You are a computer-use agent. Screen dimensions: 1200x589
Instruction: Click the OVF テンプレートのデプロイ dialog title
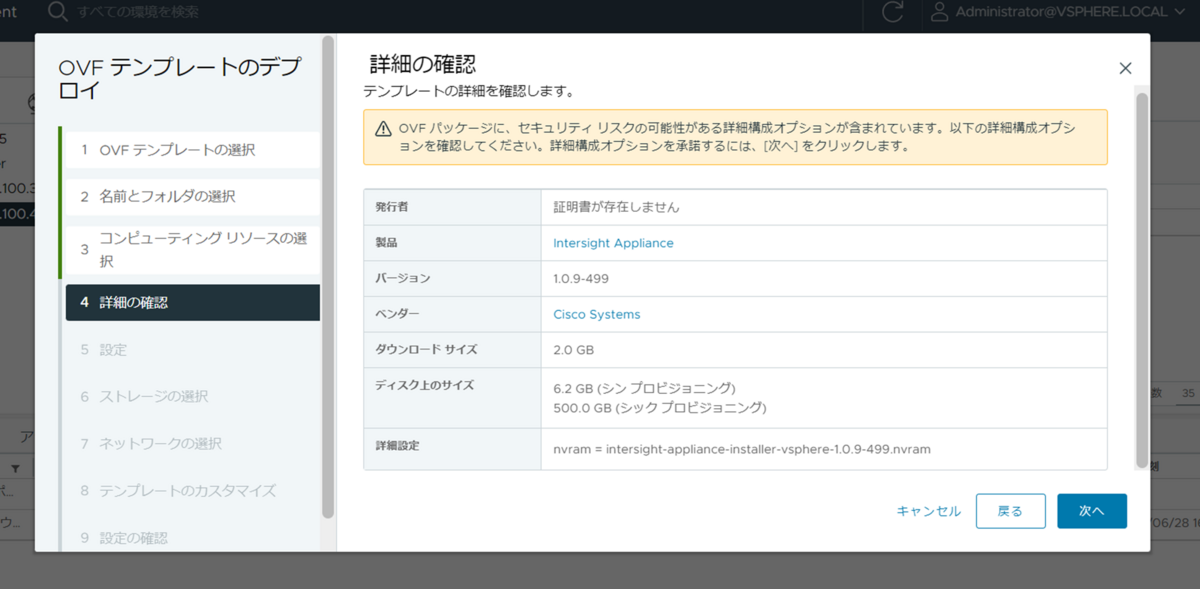click(x=179, y=79)
